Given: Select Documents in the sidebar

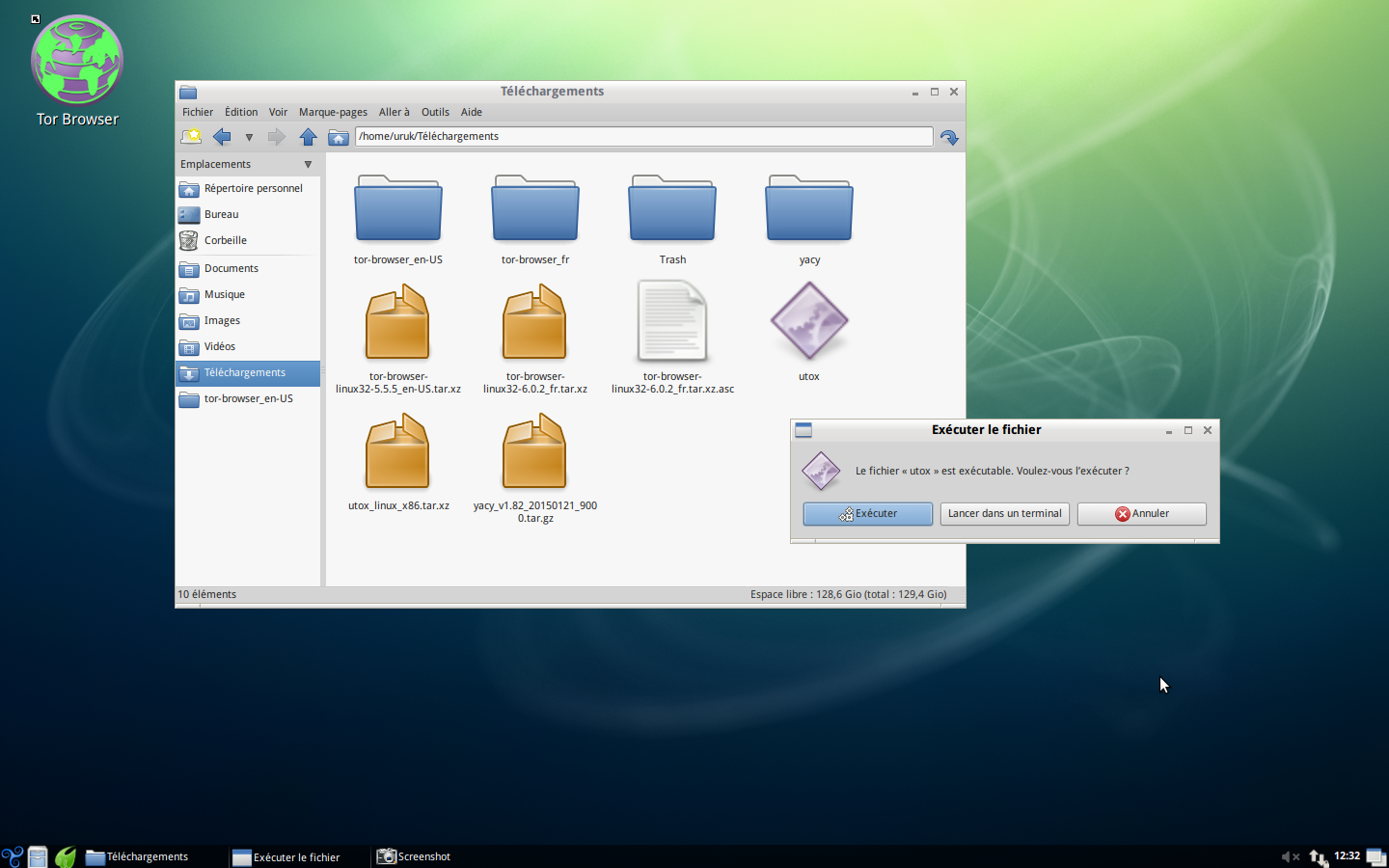Looking at the screenshot, I should click(x=248, y=269).
